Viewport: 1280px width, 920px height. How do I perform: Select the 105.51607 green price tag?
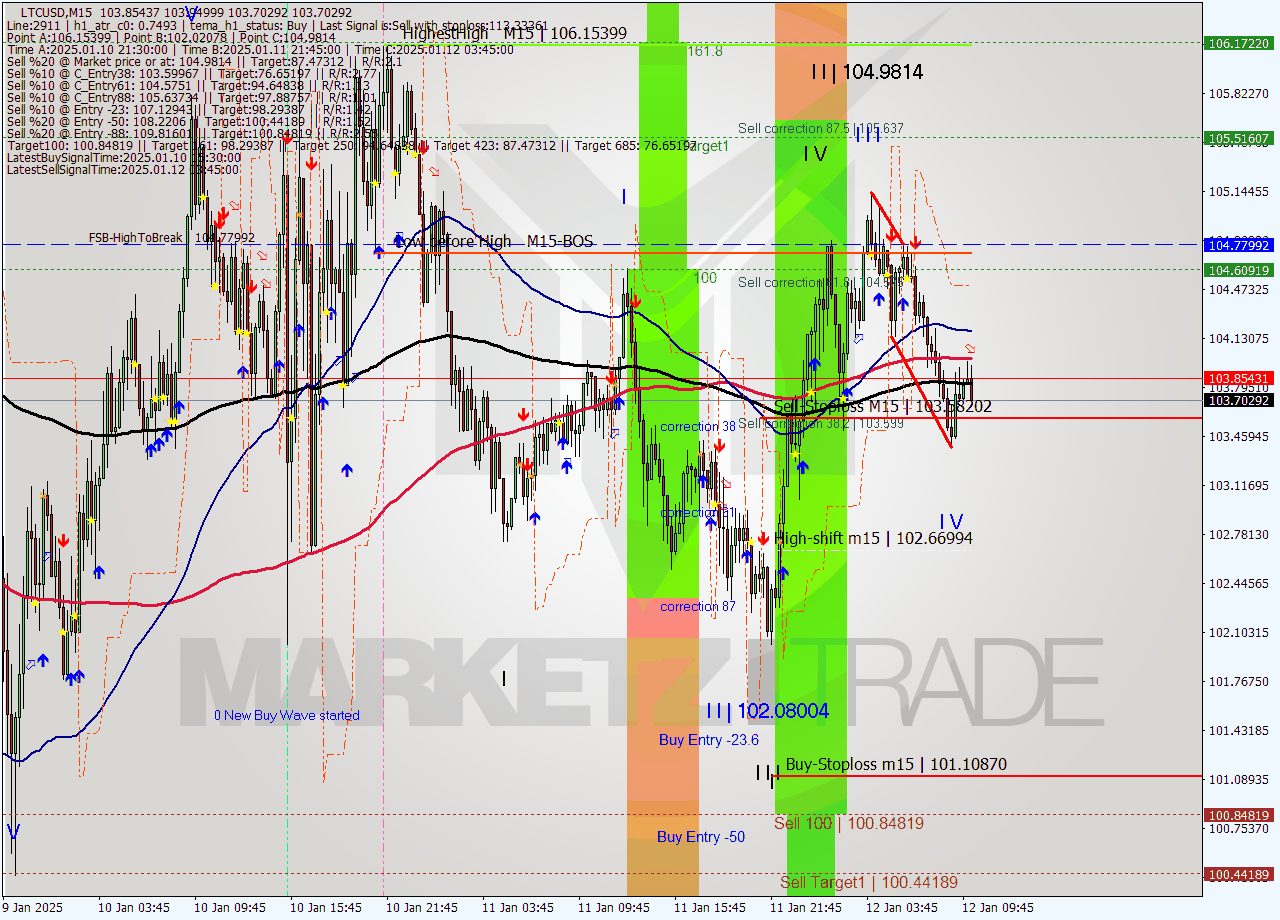[1239, 138]
